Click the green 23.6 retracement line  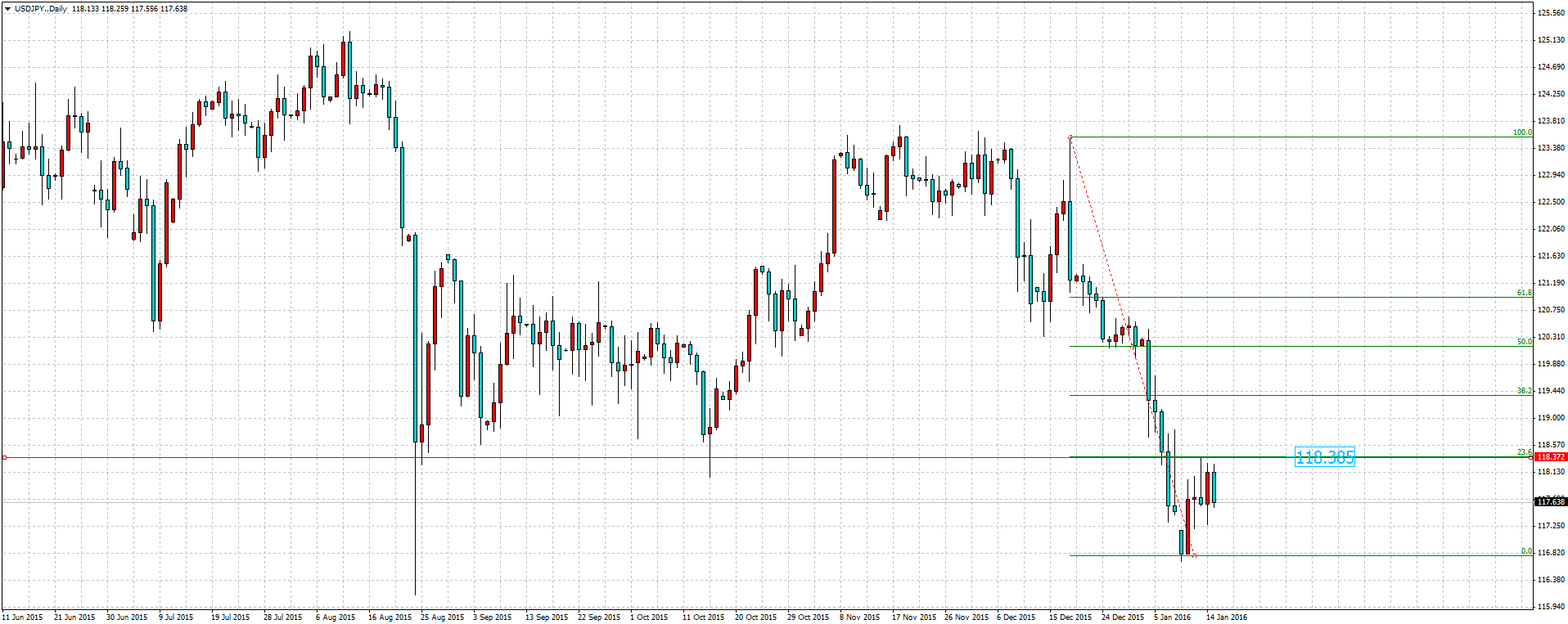(x=1228, y=456)
